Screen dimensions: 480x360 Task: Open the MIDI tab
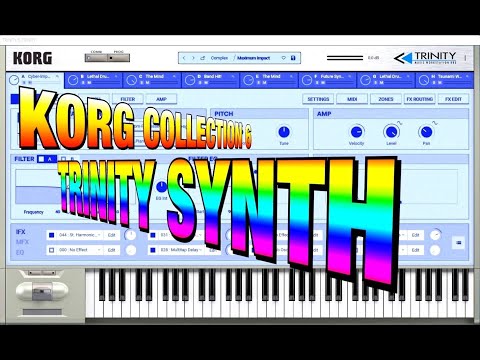coord(352,99)
